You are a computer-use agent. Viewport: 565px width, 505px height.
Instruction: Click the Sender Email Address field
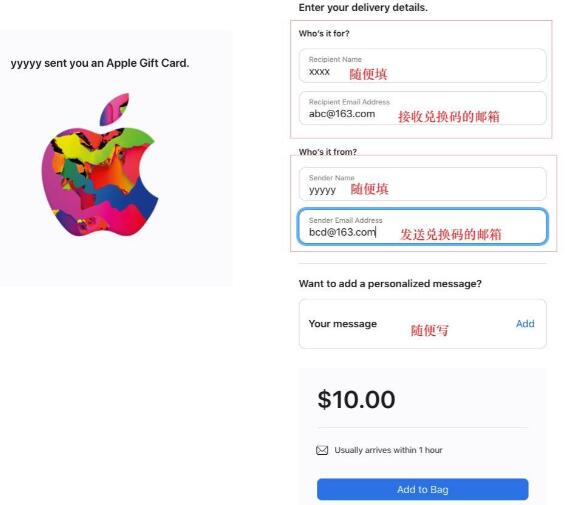click(x=422, y=226)
